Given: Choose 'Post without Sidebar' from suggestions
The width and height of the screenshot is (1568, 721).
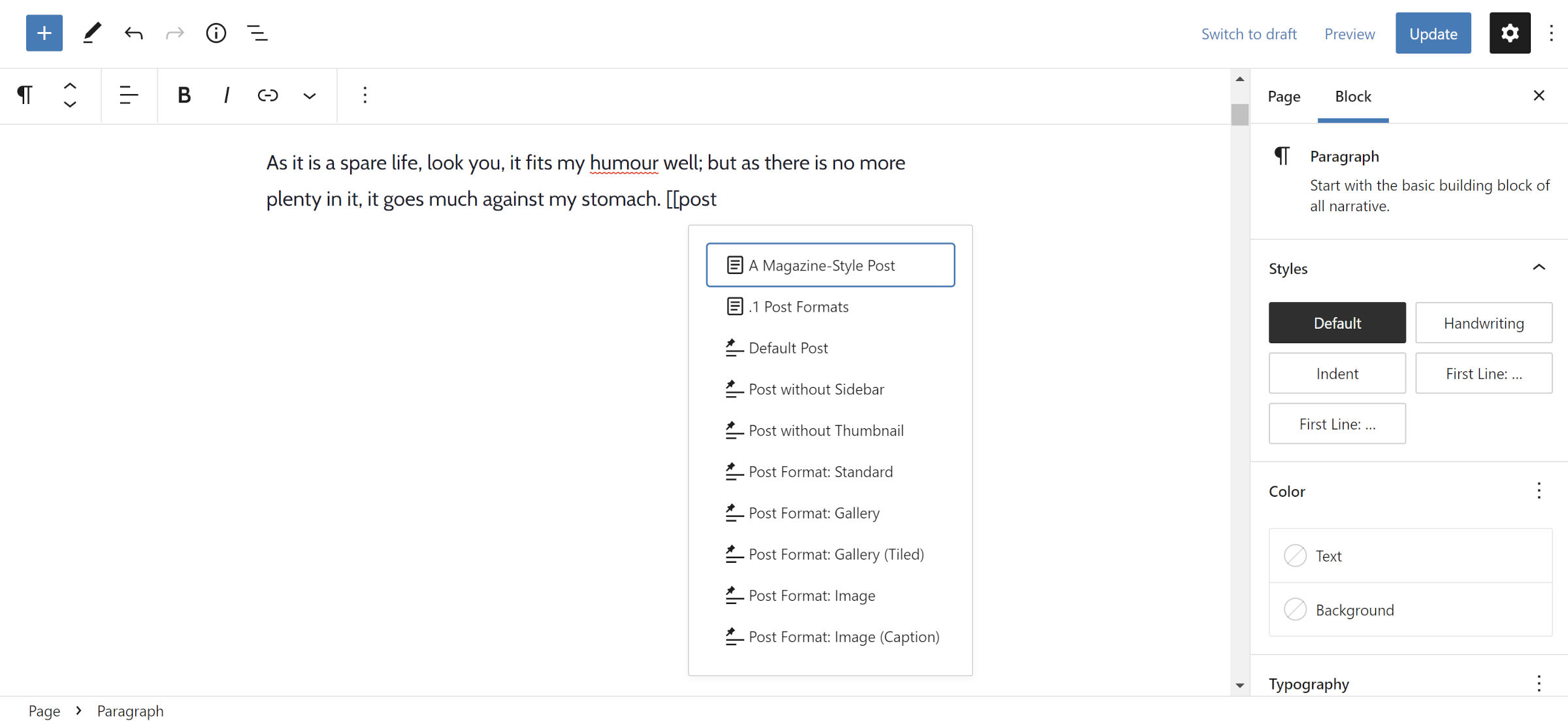Looking at the screenshot, I should pos(816,390).
